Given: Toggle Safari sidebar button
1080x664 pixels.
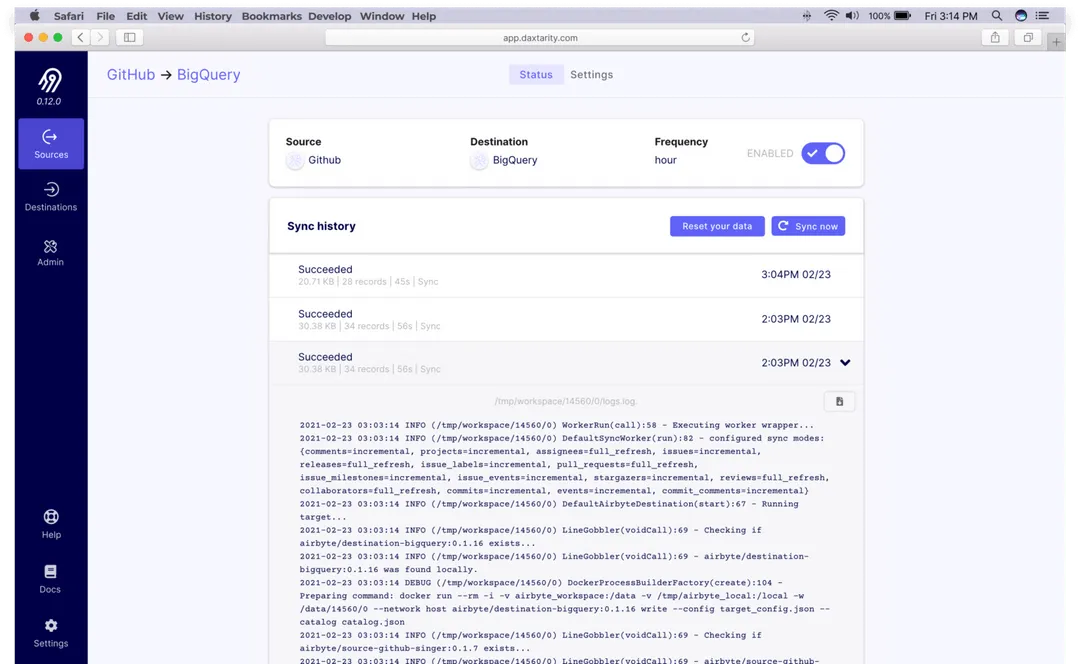Looking at the screenshot, I should pos(129,37).
